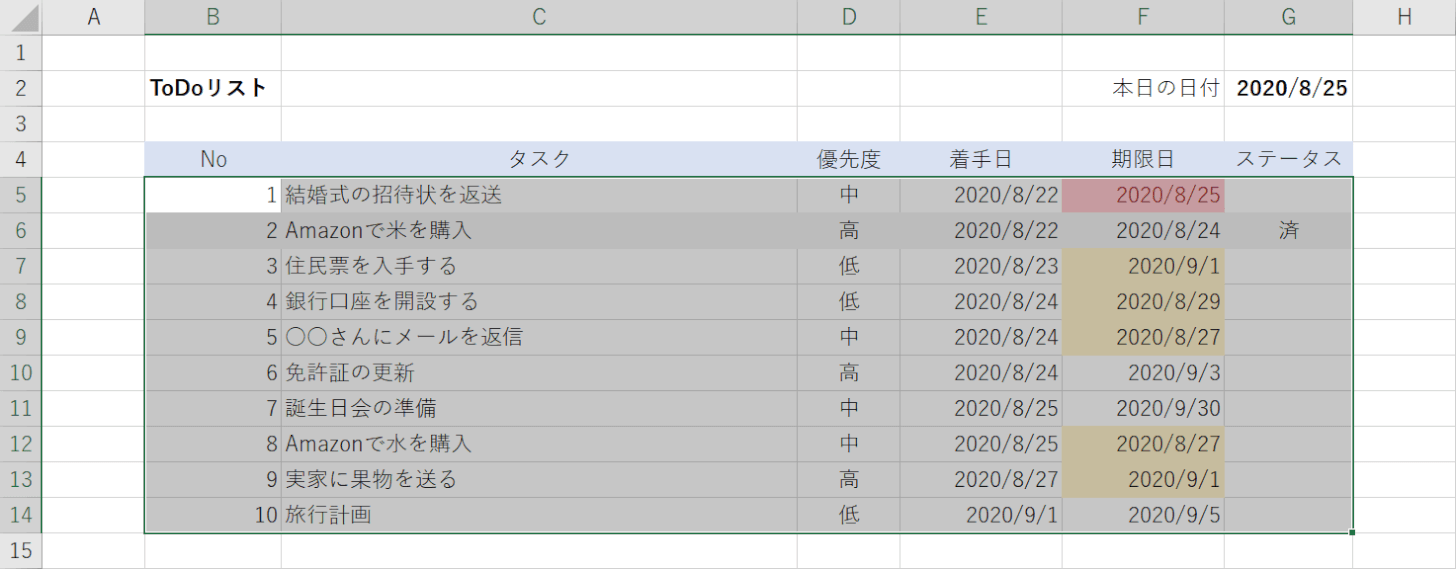Select row 15 header
The height and width of the screenshot is (569, 1456).
tap(21, 551)
